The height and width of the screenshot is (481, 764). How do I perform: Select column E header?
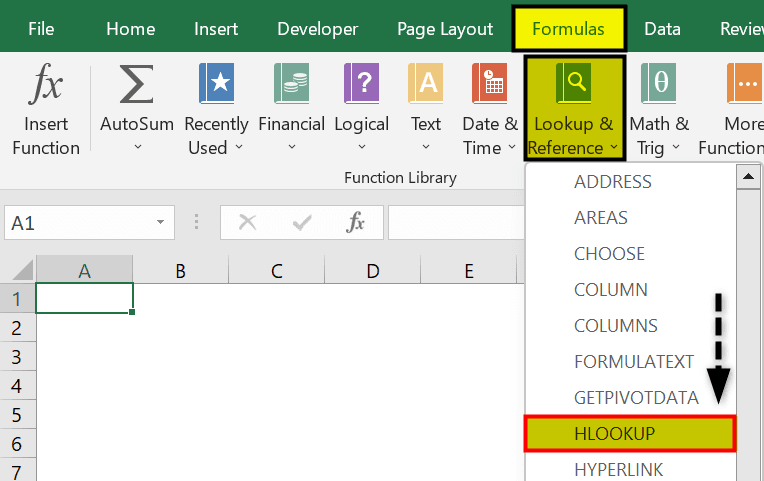click(468, 269)
